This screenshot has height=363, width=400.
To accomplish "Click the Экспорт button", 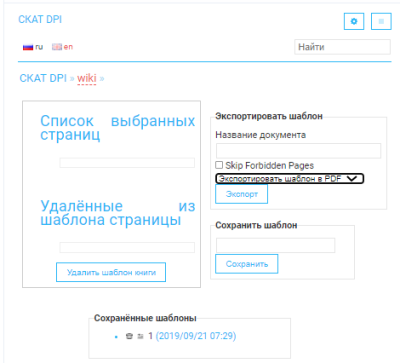I will [x=242, y=194].
